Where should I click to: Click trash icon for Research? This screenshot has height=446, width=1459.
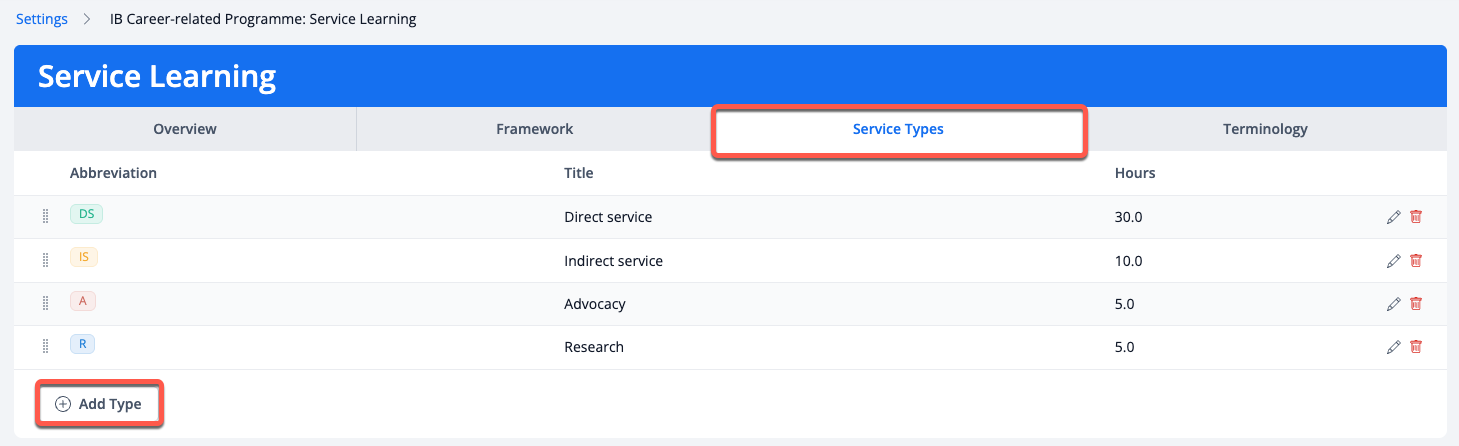tap(1415, 347)
